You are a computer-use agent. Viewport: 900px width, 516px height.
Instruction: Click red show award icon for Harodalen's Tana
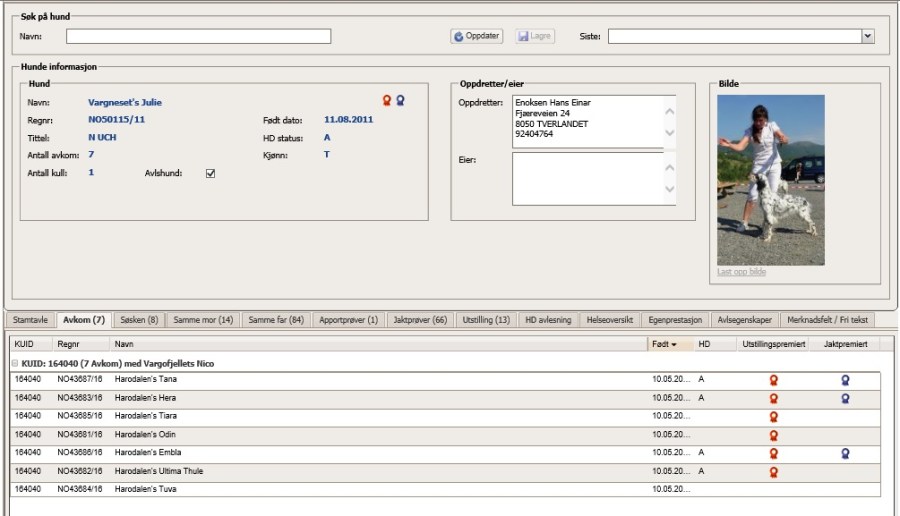coord(772,380)
